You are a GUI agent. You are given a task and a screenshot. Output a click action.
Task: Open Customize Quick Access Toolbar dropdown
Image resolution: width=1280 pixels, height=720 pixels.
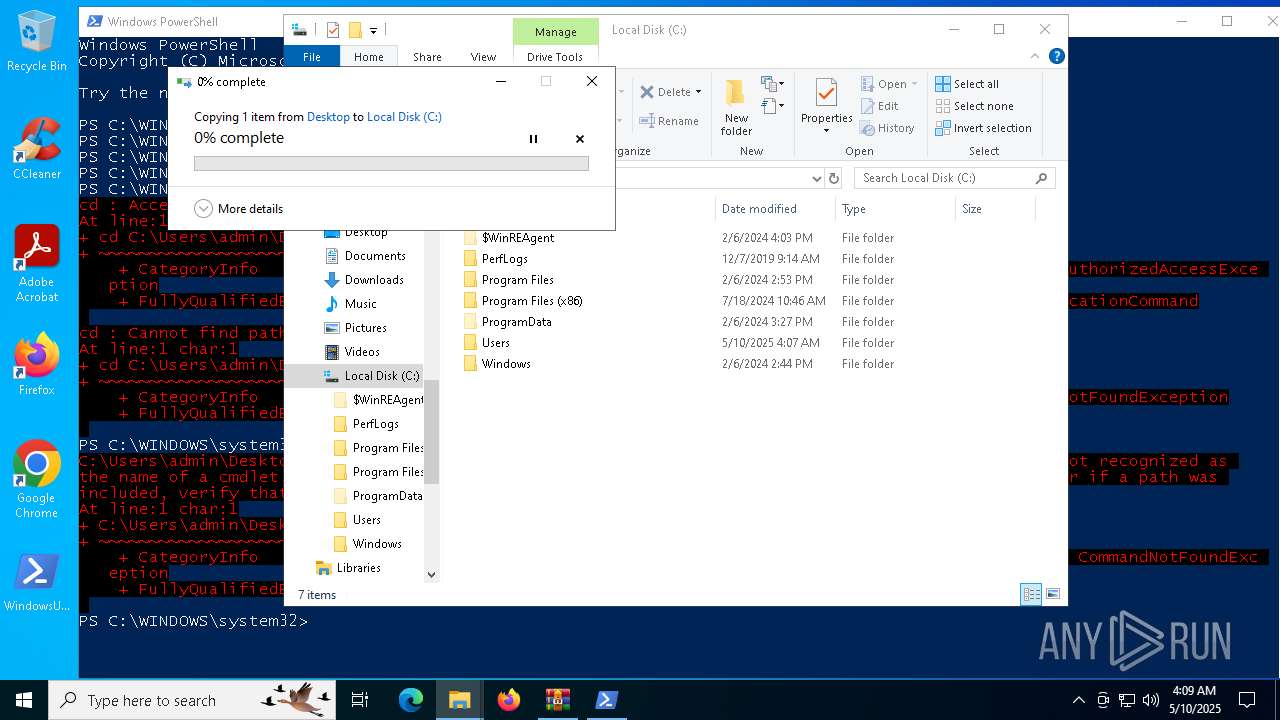373,31
